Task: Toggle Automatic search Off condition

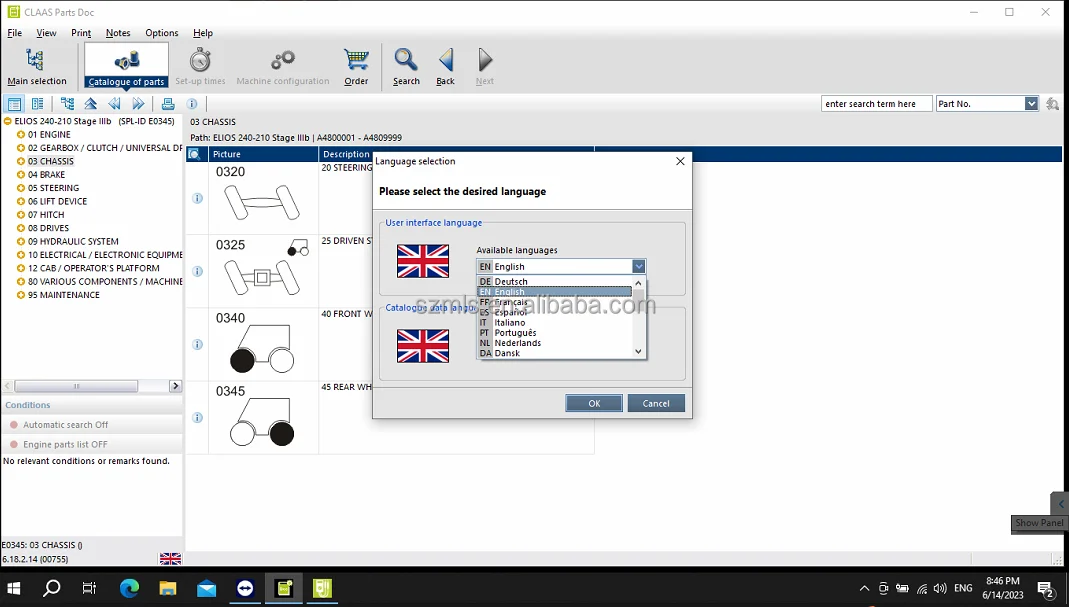Action: (x=65, y=425)
